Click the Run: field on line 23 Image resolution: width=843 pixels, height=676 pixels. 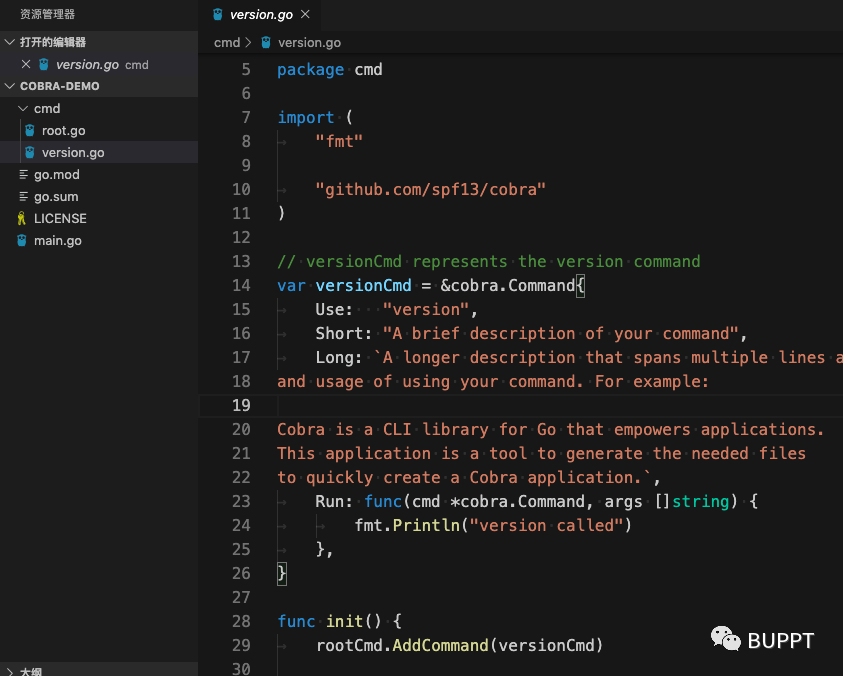(334, 502)
